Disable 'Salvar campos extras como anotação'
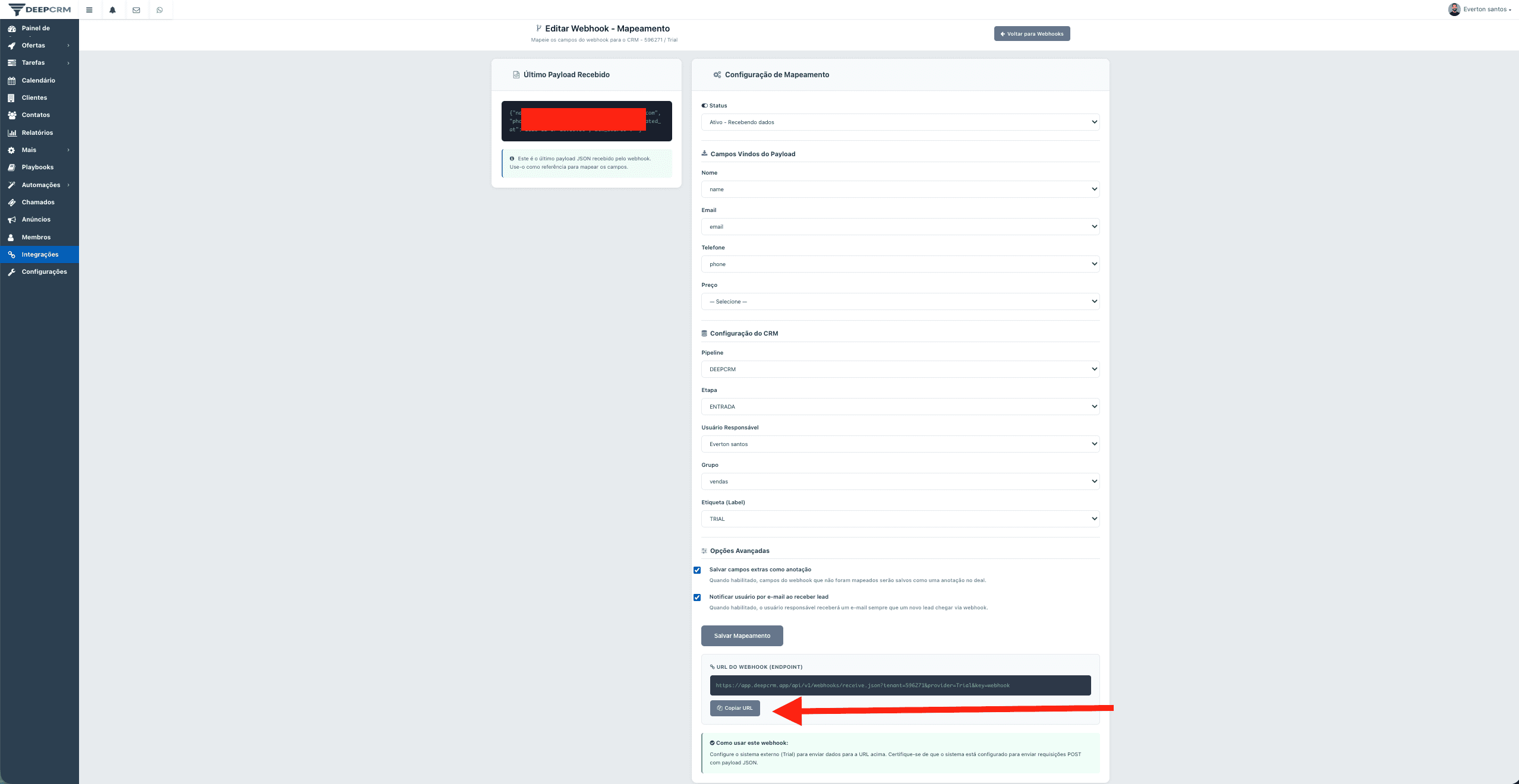This screenshot has height=784, width=1519. (x=697, y=570)
